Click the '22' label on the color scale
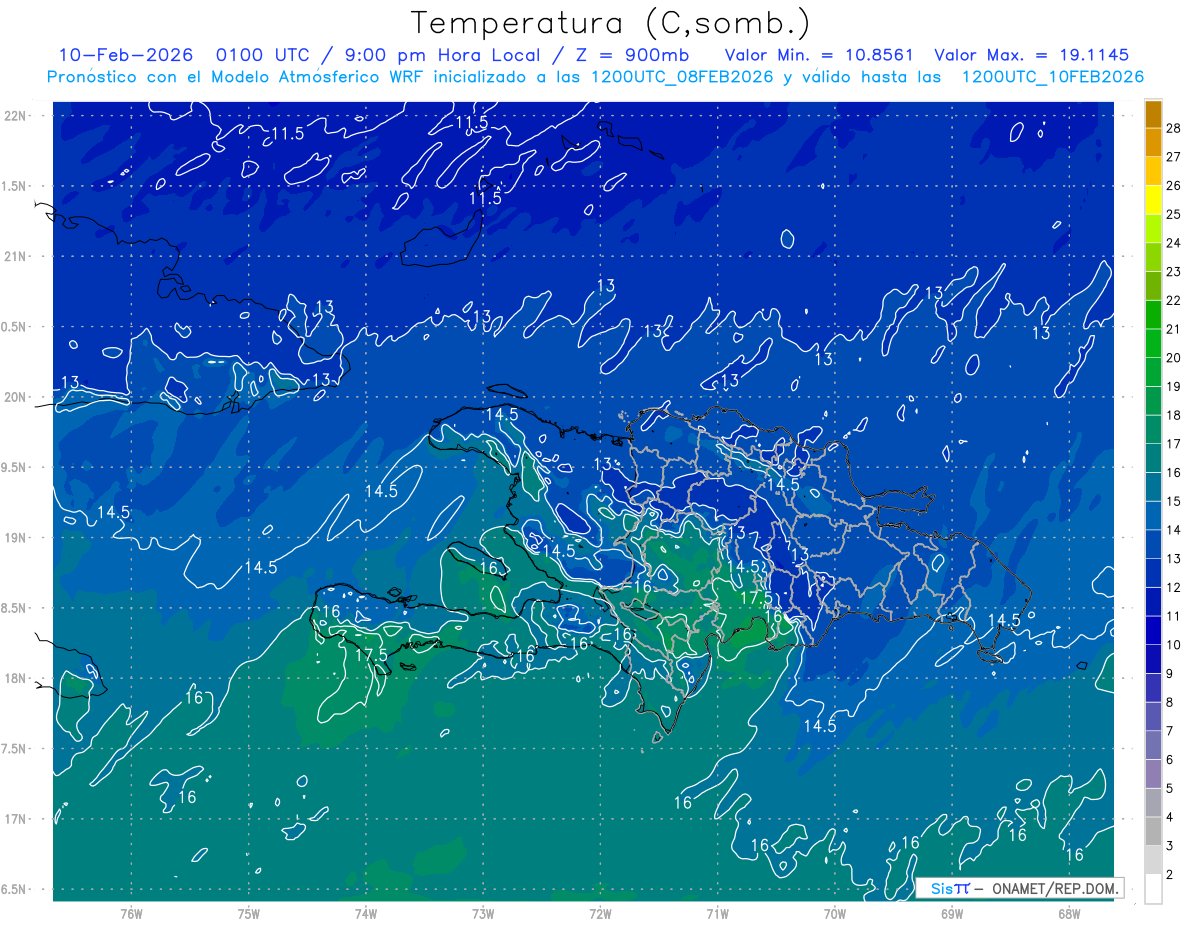 tap(1173, 301)
